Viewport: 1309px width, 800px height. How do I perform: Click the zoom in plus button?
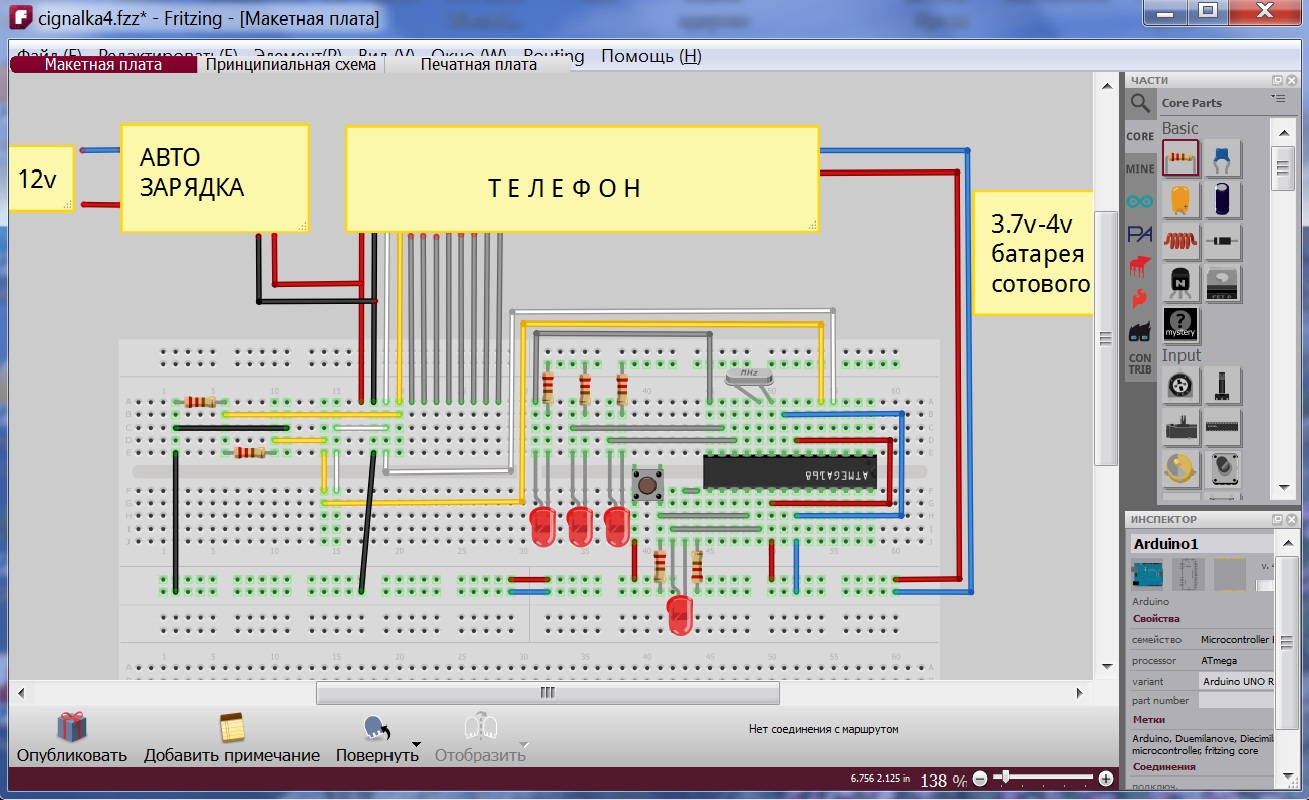1105,778
